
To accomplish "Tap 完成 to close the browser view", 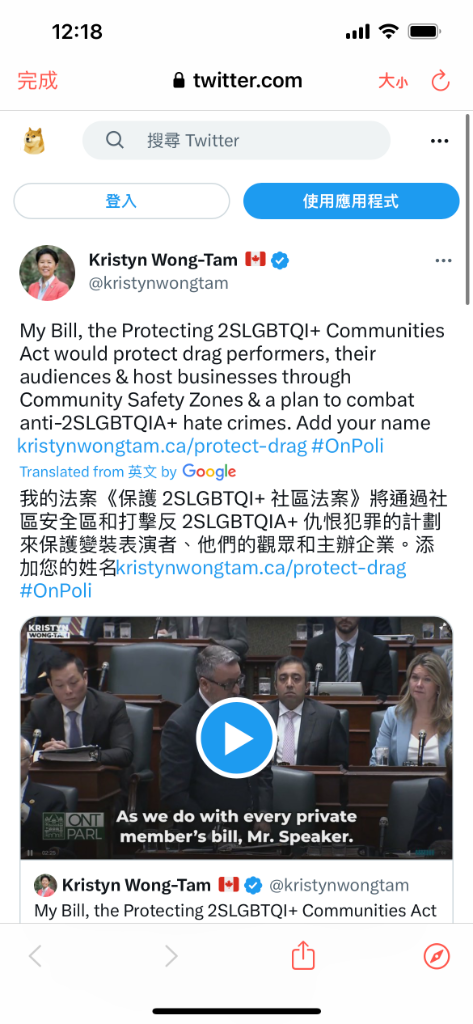I will point(37,81).
